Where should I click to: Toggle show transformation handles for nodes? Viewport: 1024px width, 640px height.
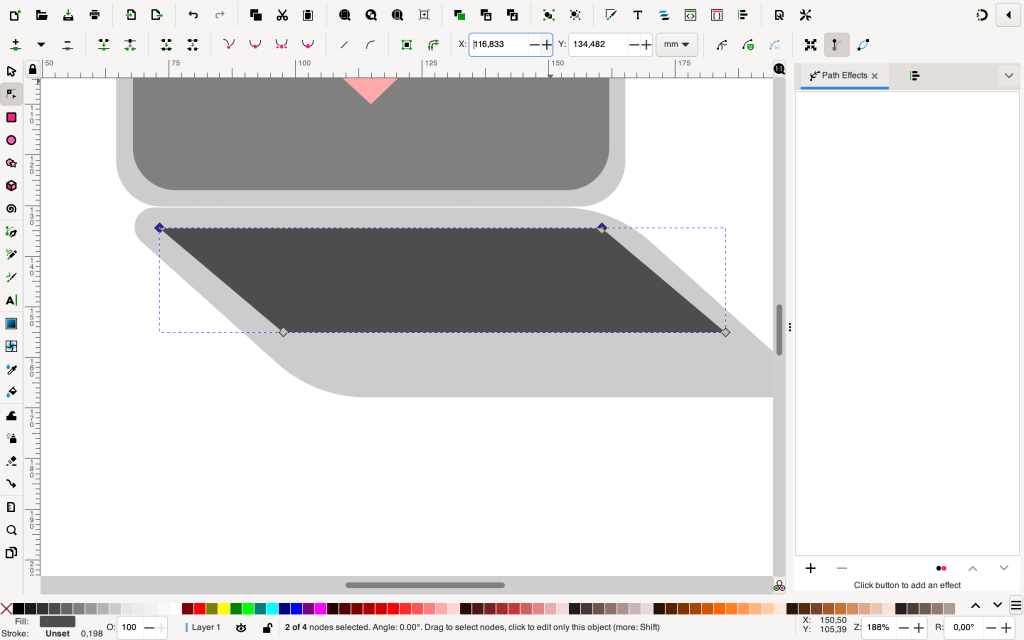click(810, 44)
